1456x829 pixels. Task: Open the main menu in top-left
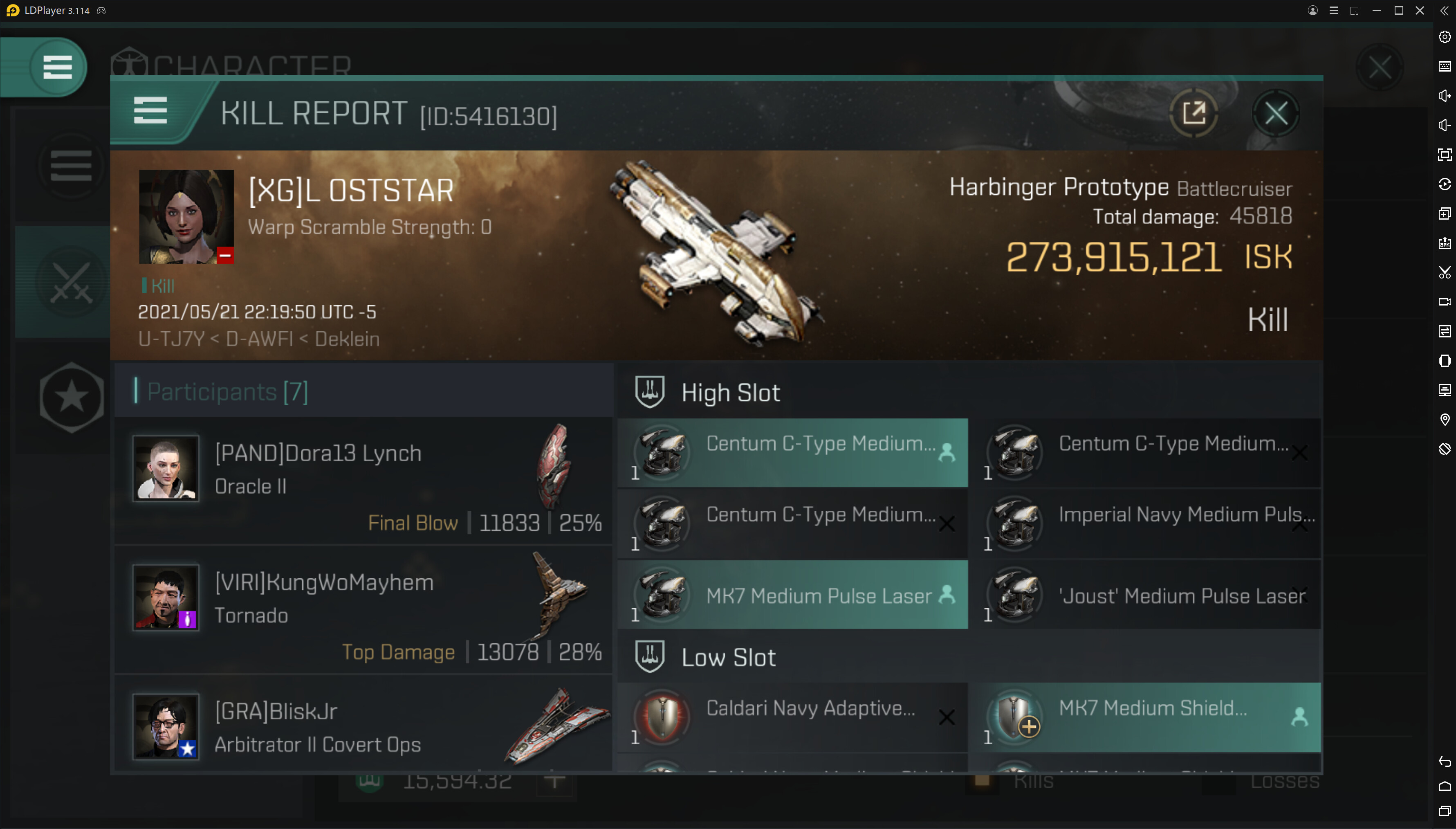coord(58,67)
